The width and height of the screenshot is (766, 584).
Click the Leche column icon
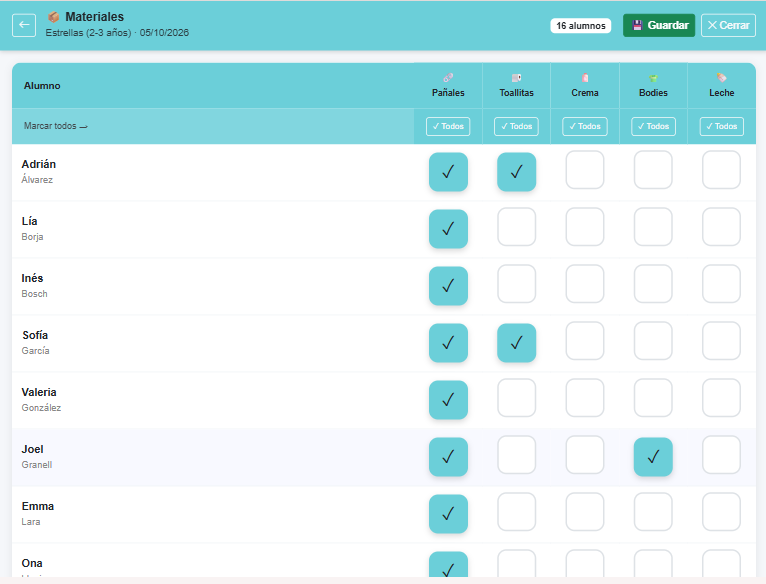point(722,78)
